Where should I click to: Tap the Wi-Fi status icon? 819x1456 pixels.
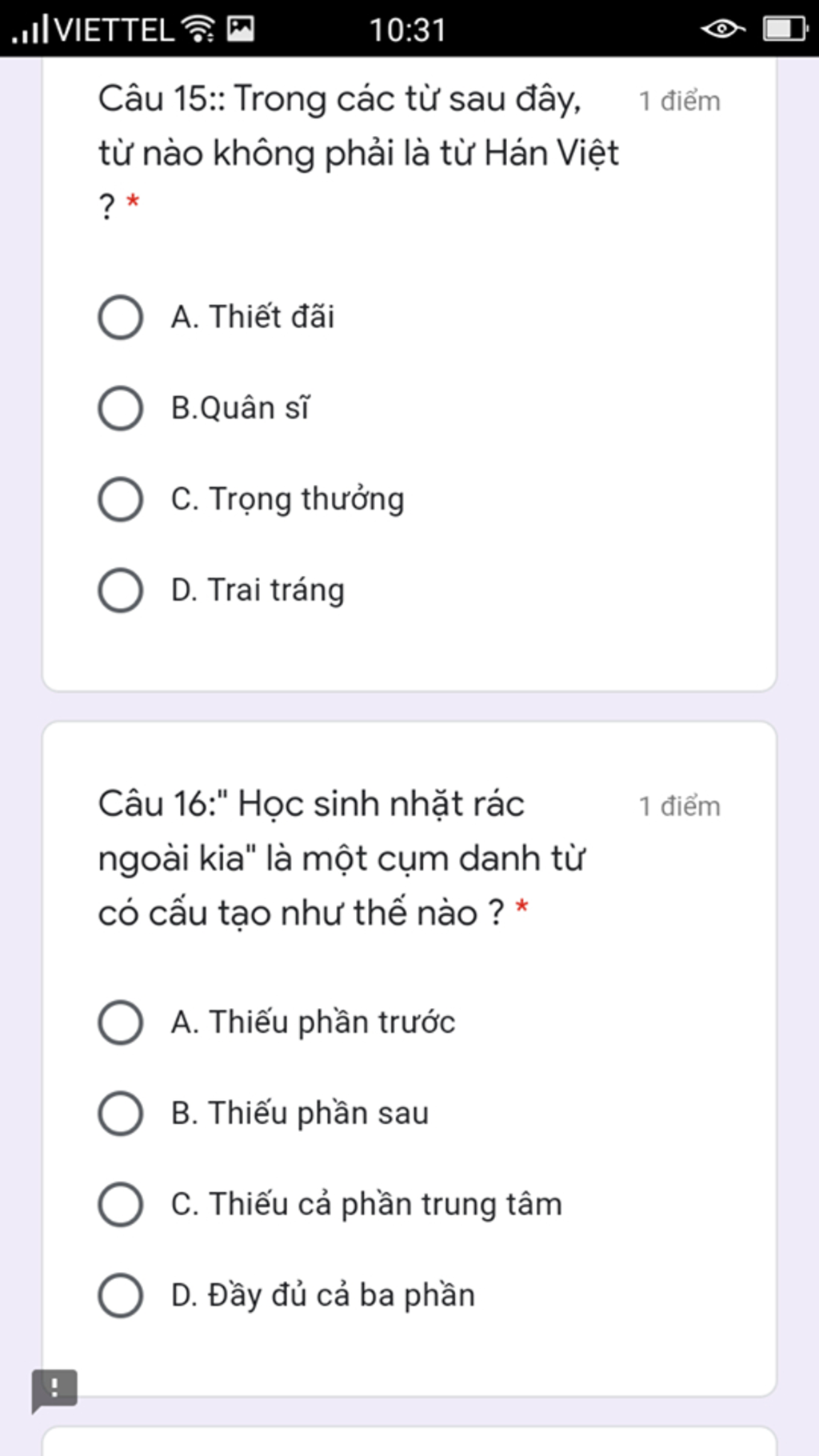coord(198,30)
